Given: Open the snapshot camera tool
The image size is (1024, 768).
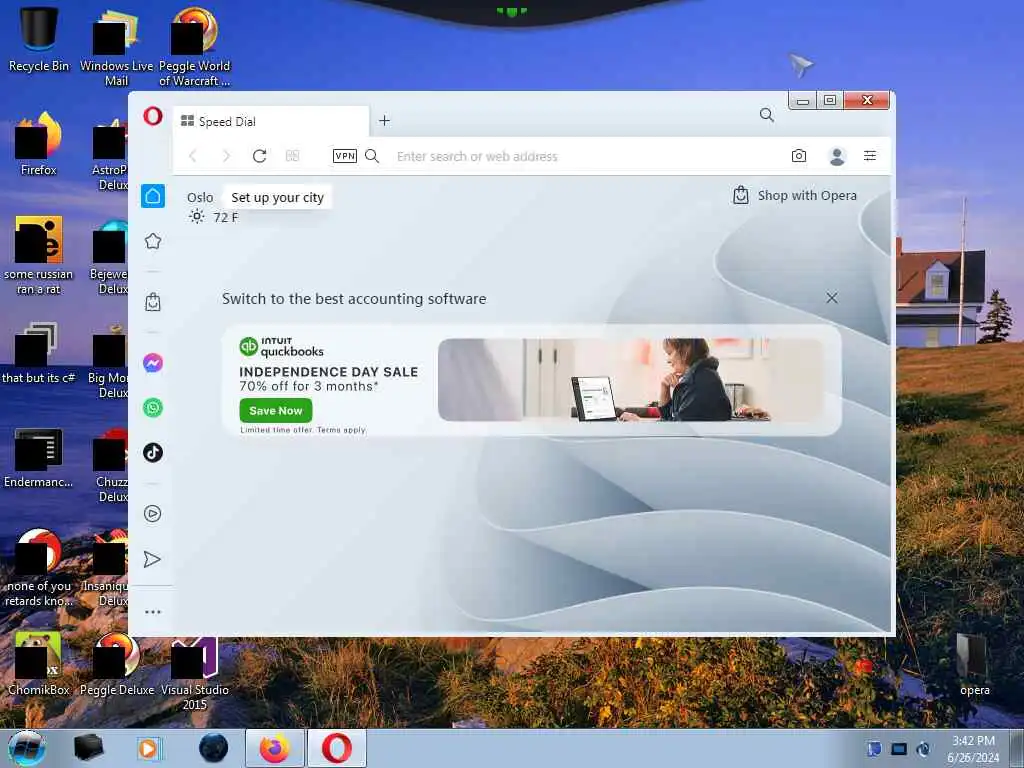Looking at the screenshot, I should 799,156.
